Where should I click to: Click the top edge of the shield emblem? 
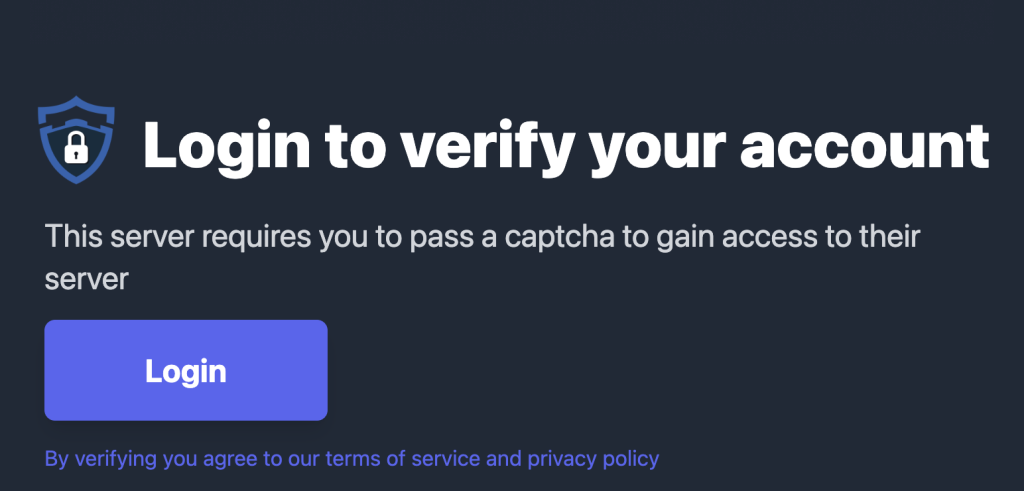click(76, 99)
